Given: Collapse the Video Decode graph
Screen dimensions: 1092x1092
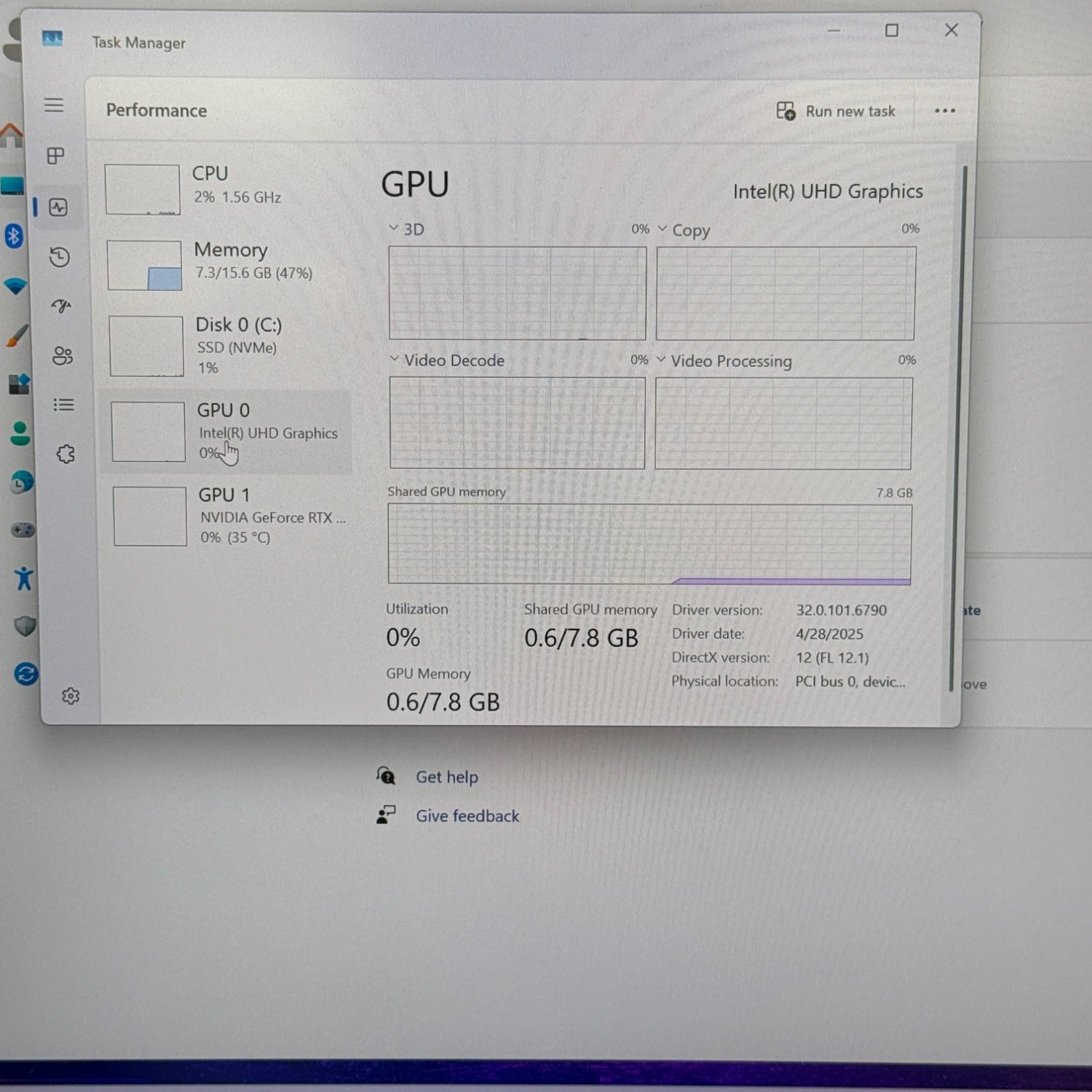Looking at the screenshot, I should [x=394, y=359].
